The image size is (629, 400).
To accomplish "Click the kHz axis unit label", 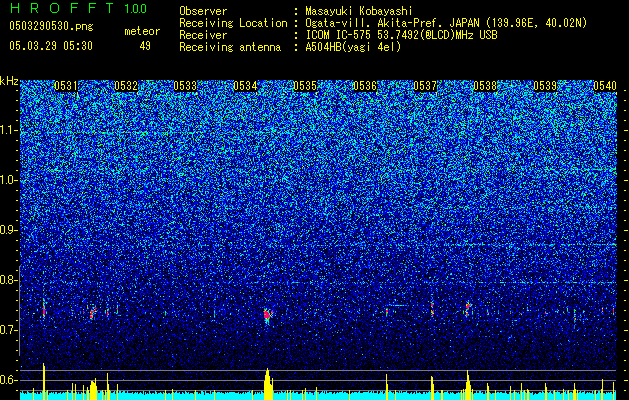I will pyautogui.click(x=9, y=81).
